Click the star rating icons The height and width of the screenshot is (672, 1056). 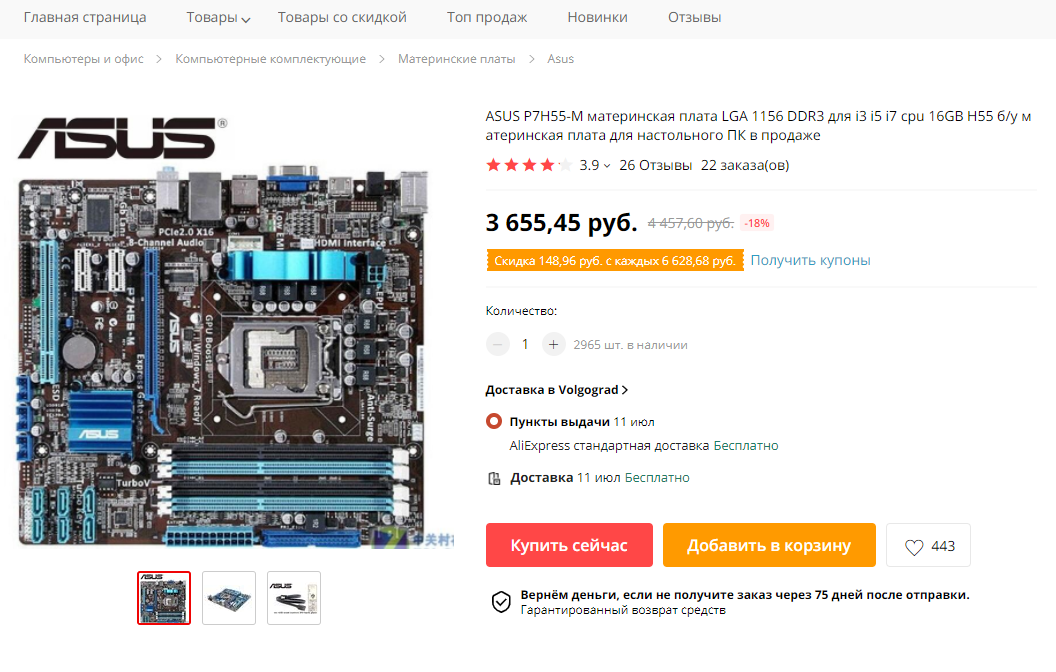point(529,165)
